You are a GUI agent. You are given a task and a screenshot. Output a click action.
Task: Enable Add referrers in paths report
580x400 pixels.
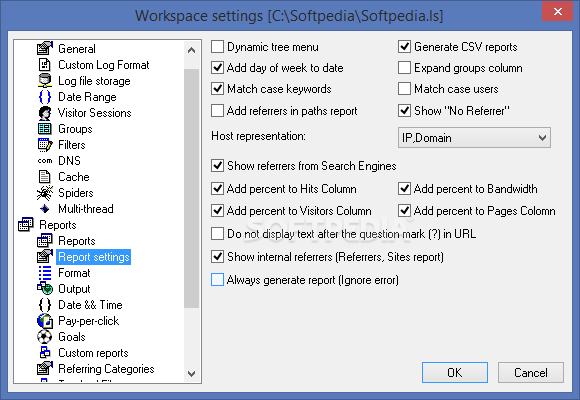point(218,111)
